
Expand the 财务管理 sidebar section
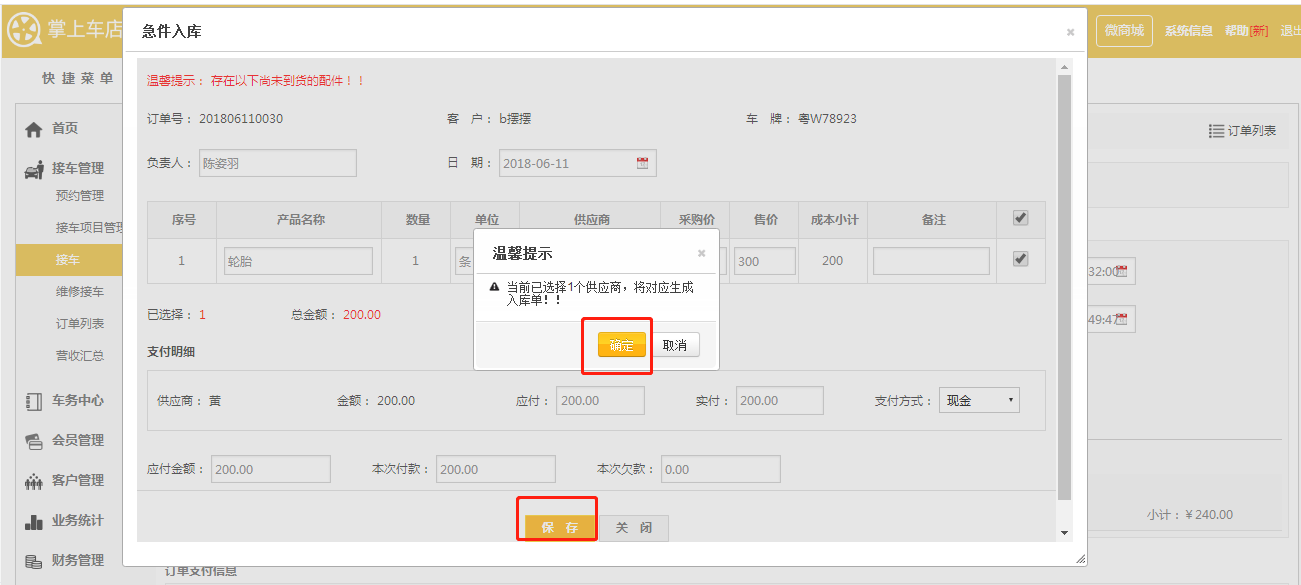77,560
